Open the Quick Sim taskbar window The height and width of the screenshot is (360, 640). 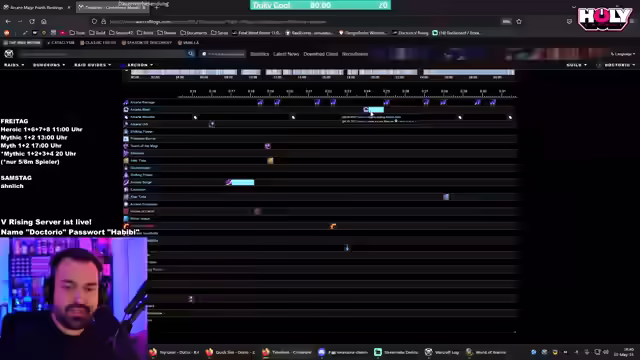click(x=231, y=352)
